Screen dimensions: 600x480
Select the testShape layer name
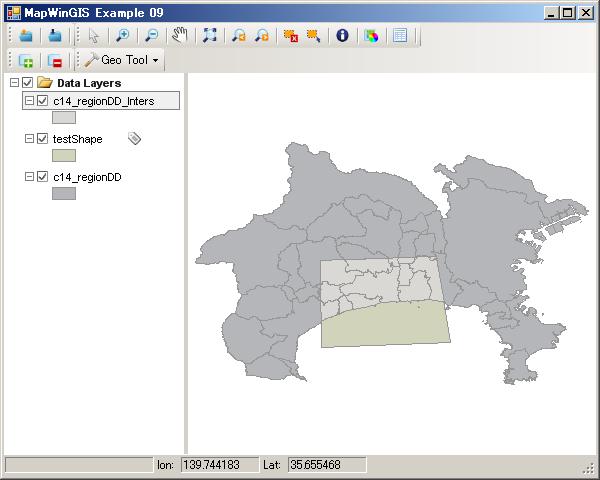77,139
